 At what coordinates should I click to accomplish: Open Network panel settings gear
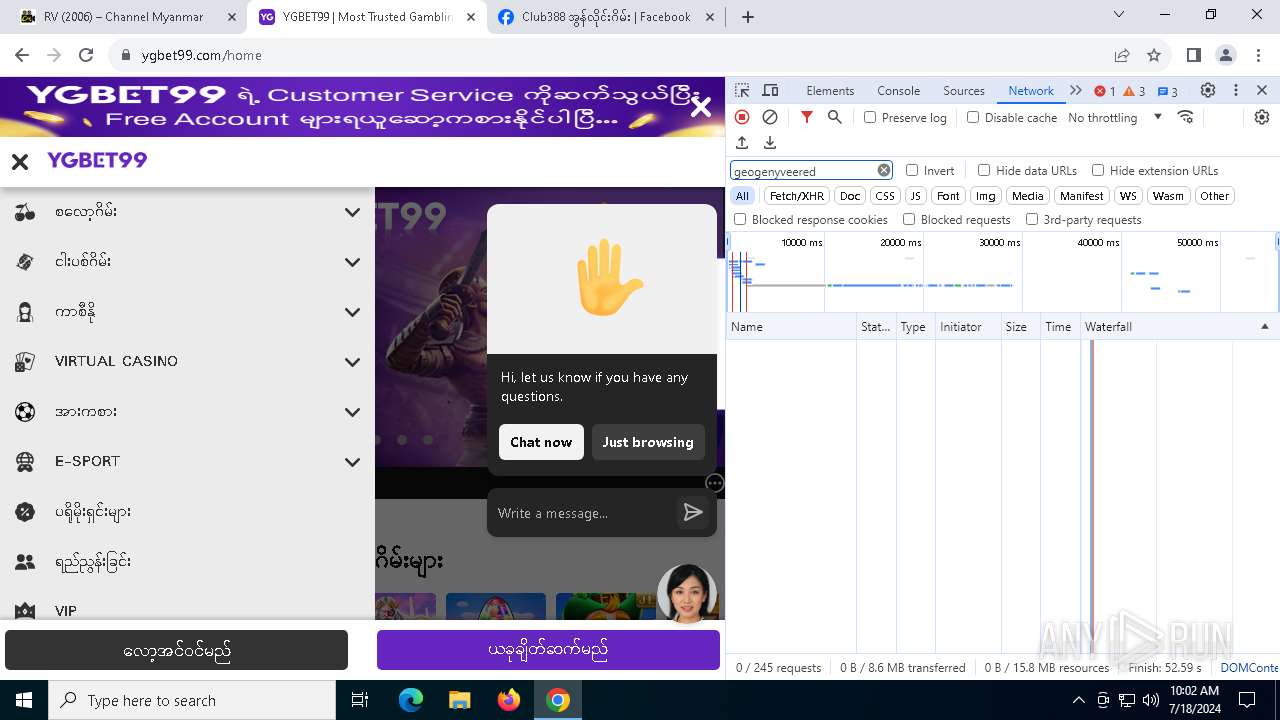(x=1262, y=117)
